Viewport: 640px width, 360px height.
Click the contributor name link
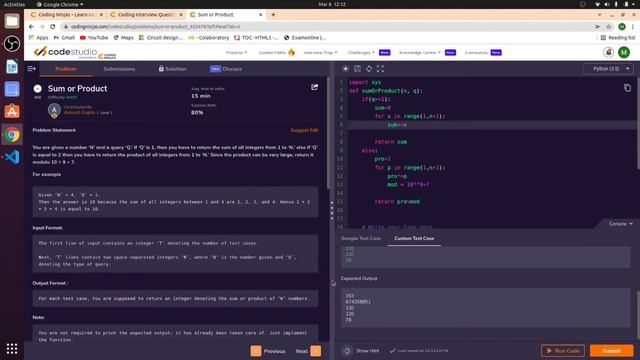(79, 112)
